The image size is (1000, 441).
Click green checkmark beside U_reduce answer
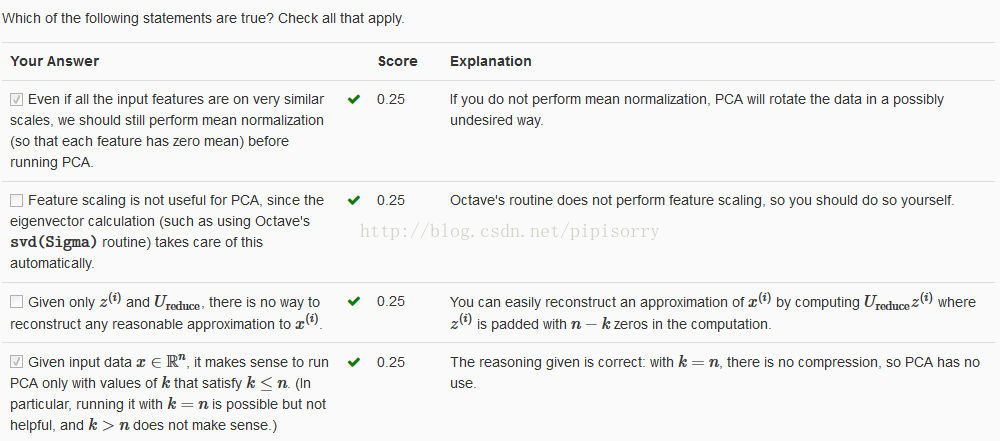point(353,301)
